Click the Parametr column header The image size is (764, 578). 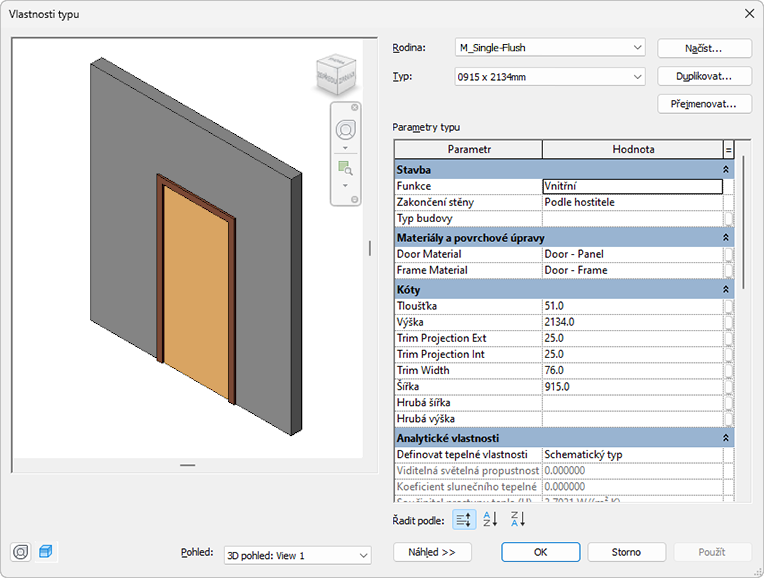click(468, 150)
